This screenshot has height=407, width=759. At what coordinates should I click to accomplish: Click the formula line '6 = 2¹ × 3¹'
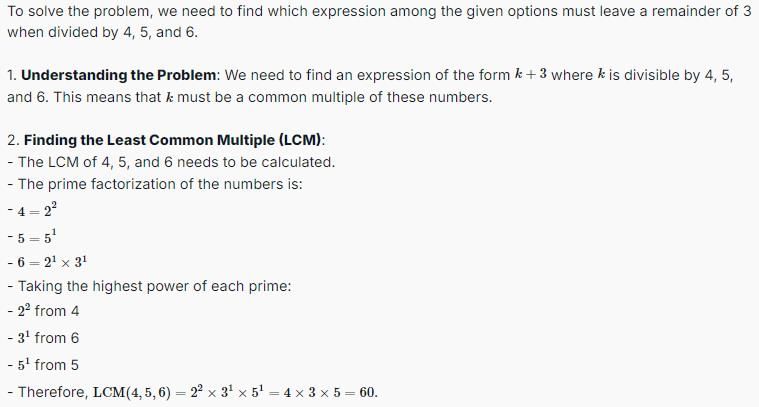coord(52,262)
